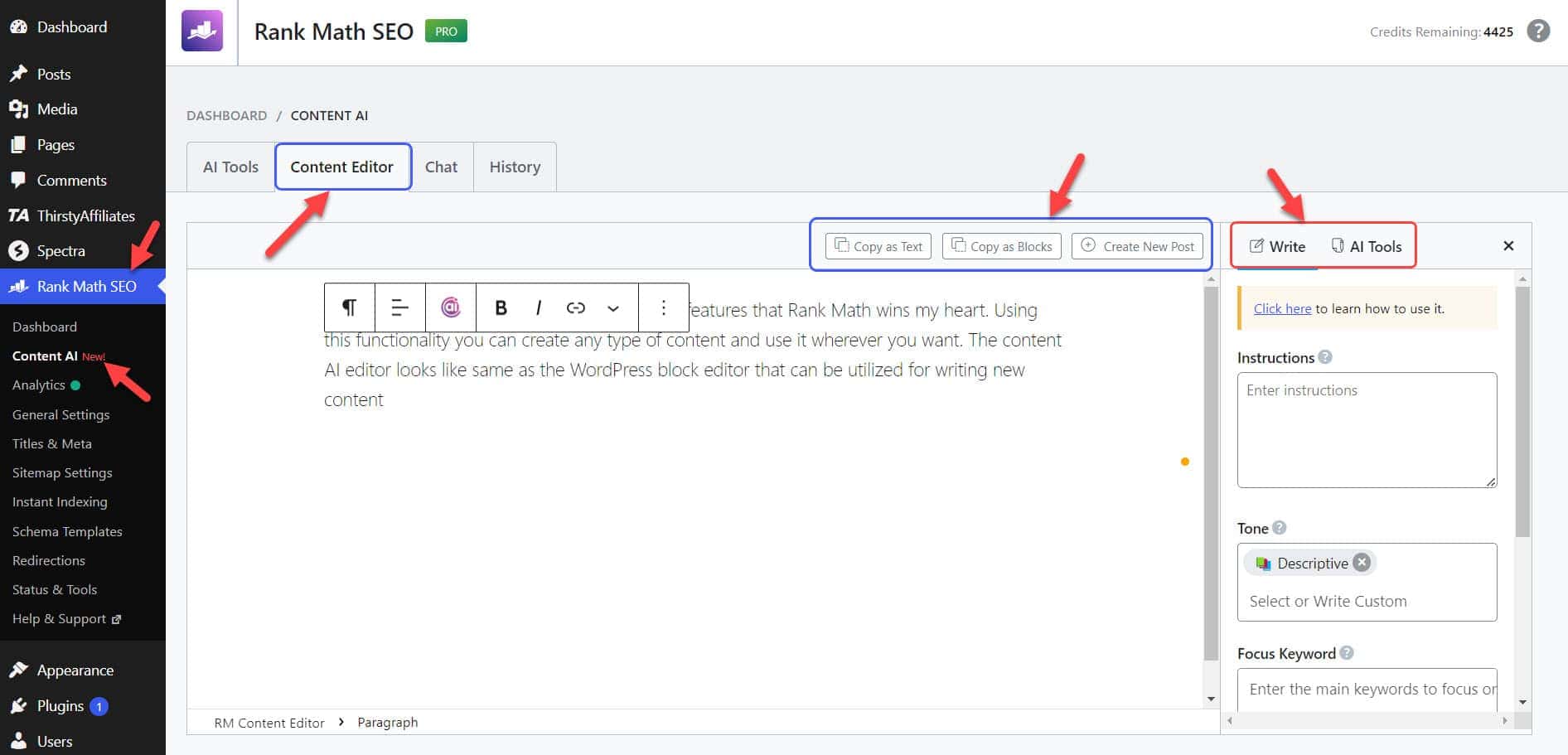Switch to AI Tools main tab

(230, 167)
